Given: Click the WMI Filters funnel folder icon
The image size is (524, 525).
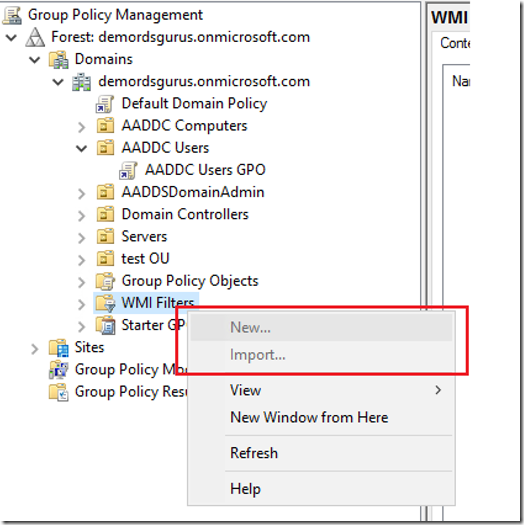Looking at the screenshot, I should [x=105, y=303].
